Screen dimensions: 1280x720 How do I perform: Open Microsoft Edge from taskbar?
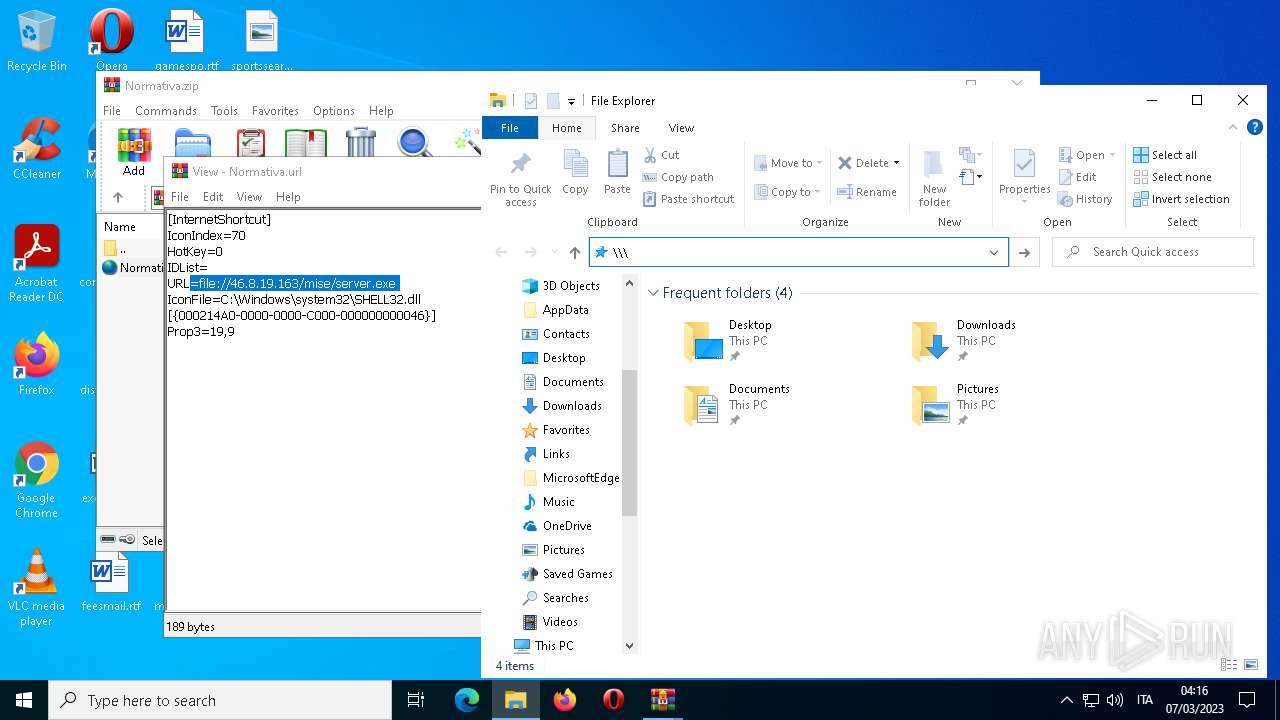tap(467, 700)
